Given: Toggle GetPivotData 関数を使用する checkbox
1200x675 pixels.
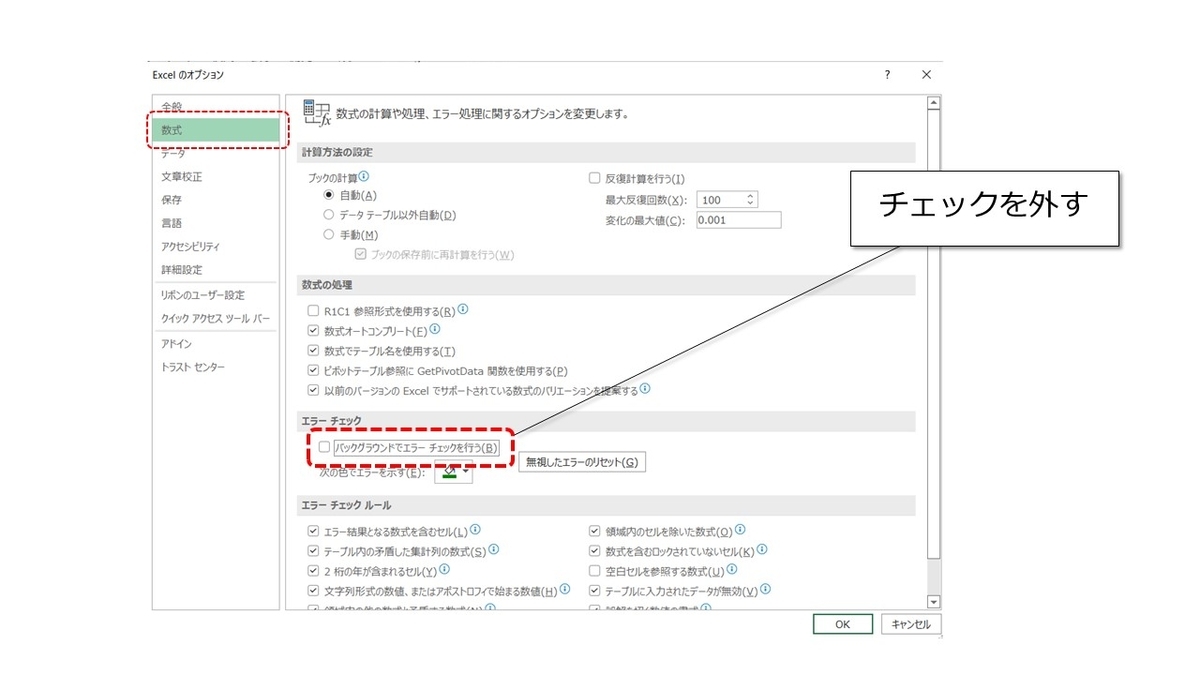Looking at the screenshot, I should pyautogui.click(x=314, y=370).
